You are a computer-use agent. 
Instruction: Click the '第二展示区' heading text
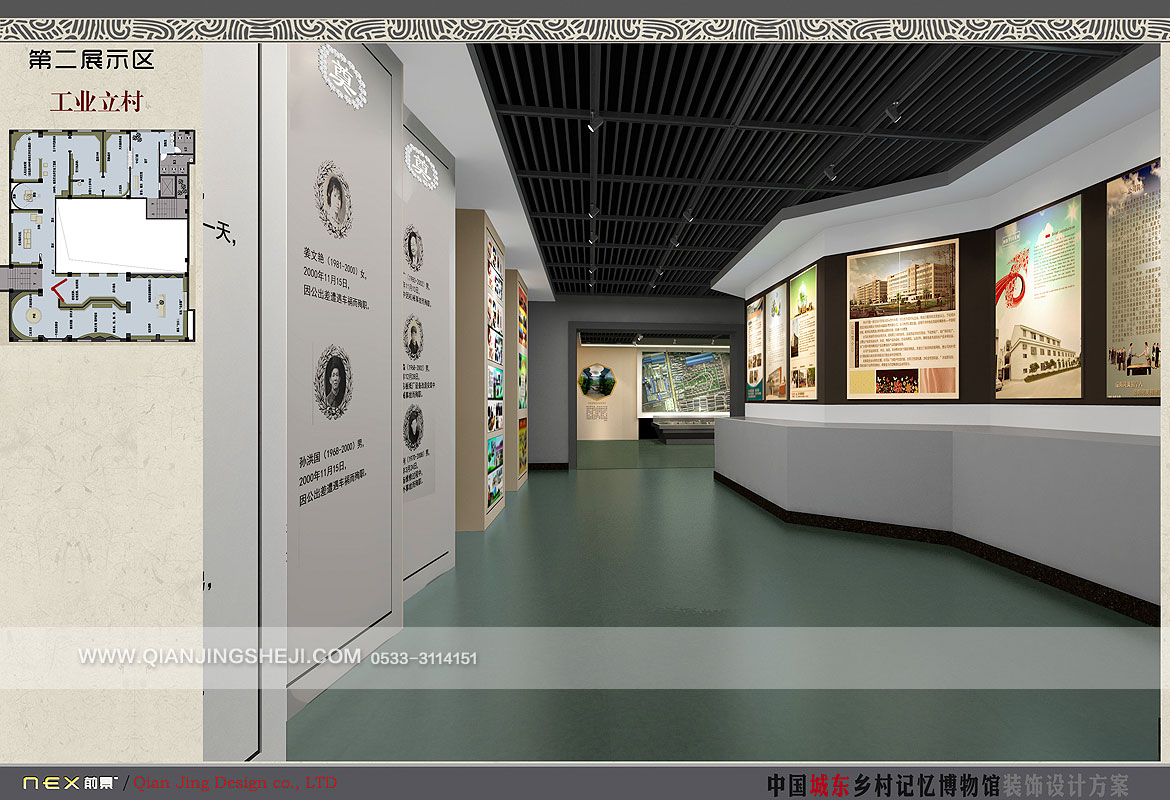[x=91, y=60]
